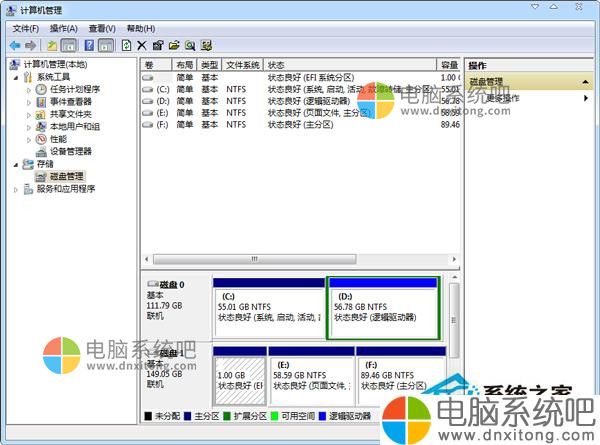
Task: Click the drive icon of volume C: row
Action: click(148, 90)
